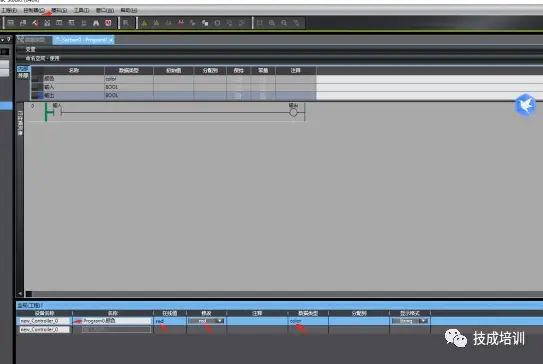Click the sixth icon in the first toolbar group

coord(71,23)
